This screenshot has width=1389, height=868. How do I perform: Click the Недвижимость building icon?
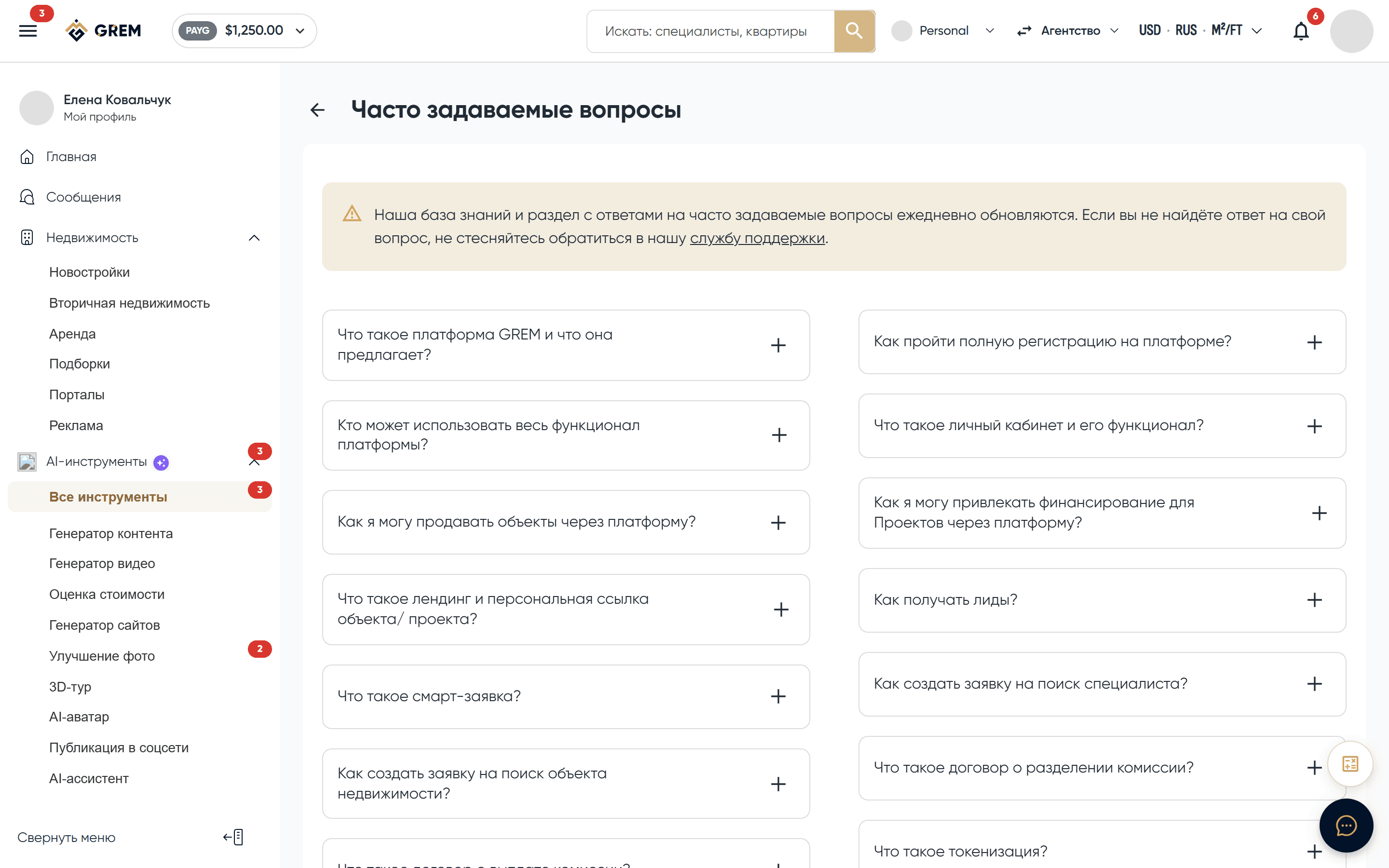click(27, 238)
